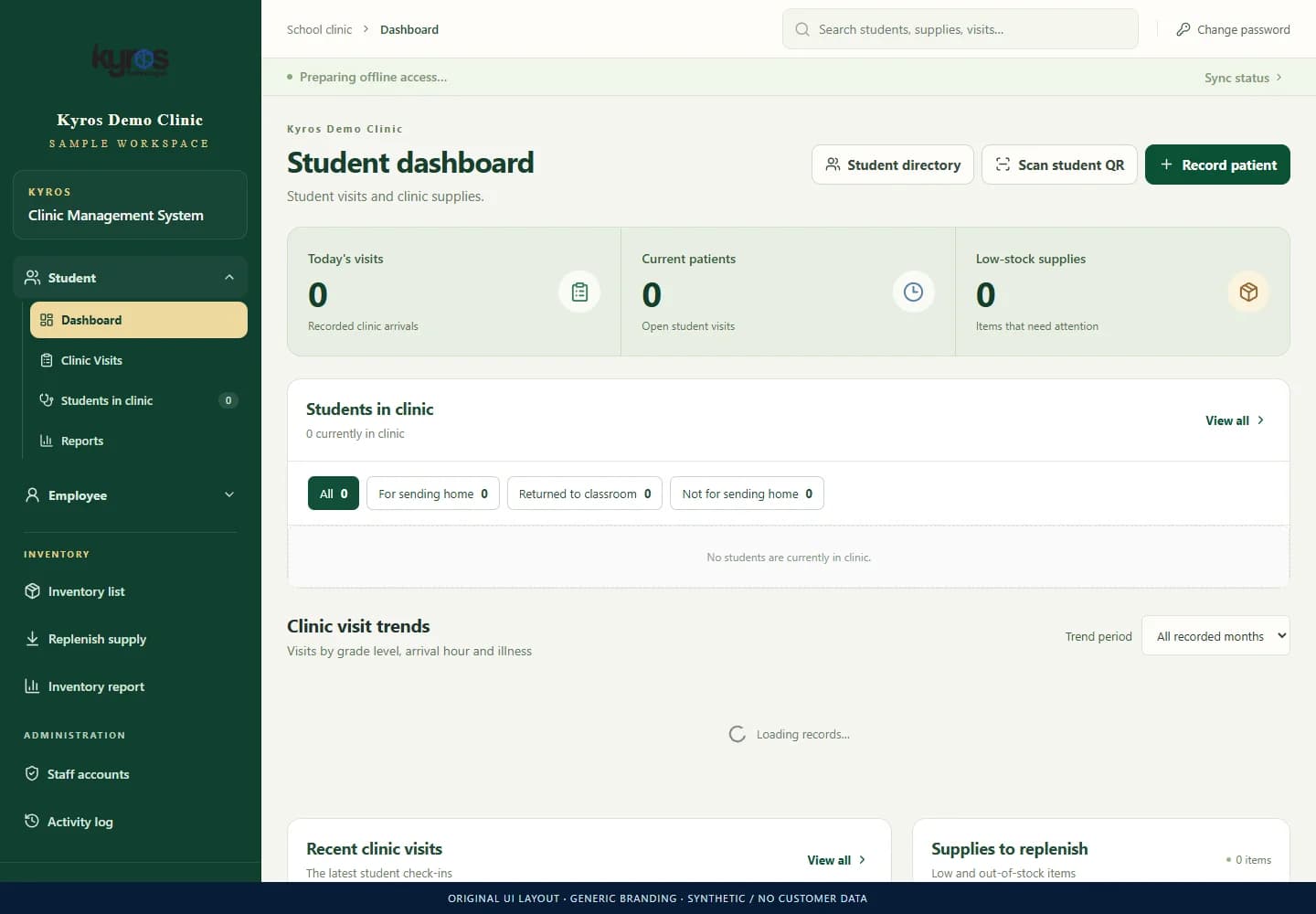Click the magnifier icon in the search bar
This screenshot has height=914, width=1316.
[x=802, y=29]
